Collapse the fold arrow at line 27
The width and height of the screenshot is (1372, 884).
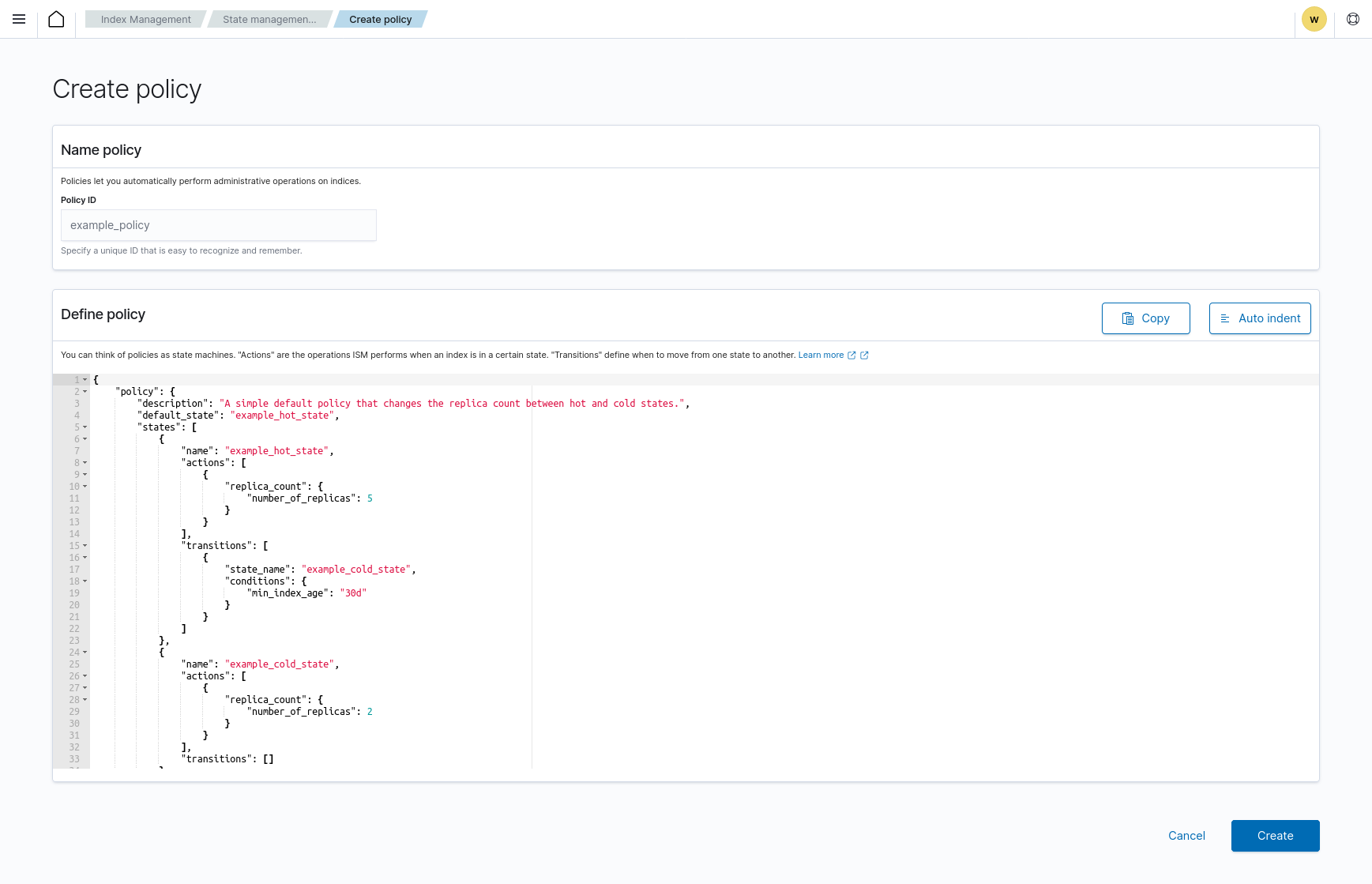tap(85, 688)
